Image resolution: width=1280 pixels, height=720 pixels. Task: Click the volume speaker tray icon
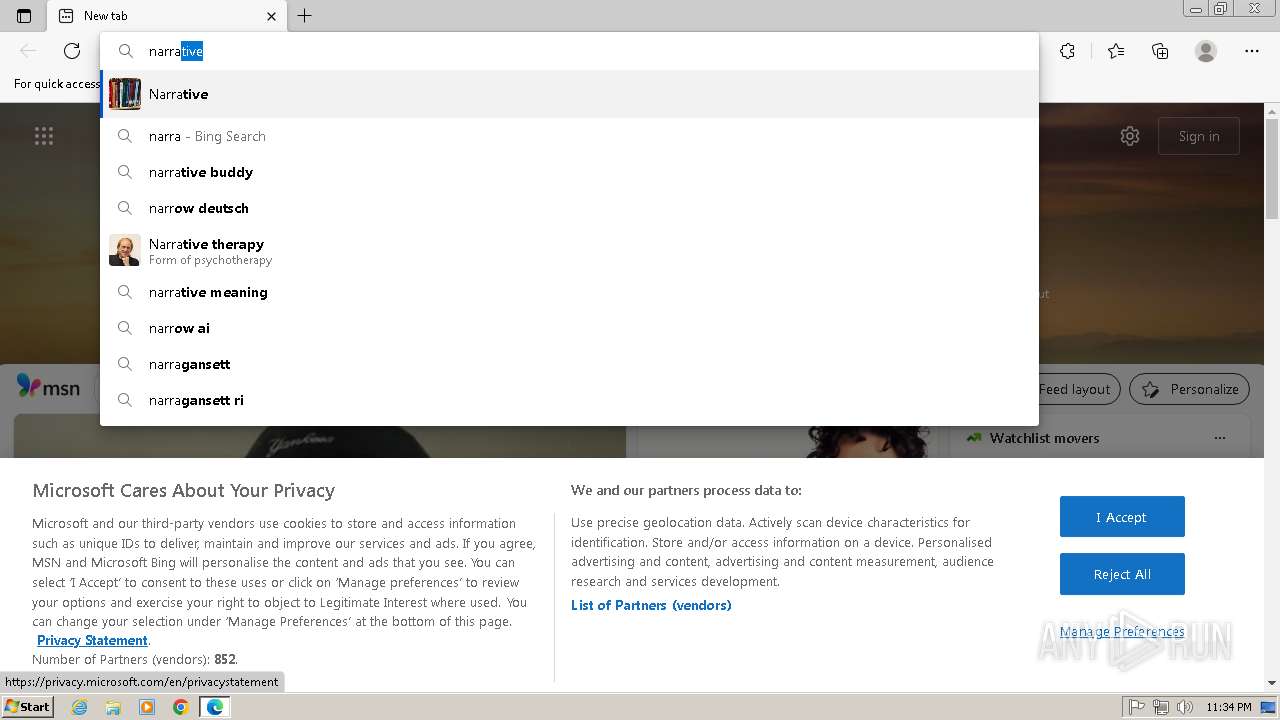pyautogui.click(x=1185, y=707)
